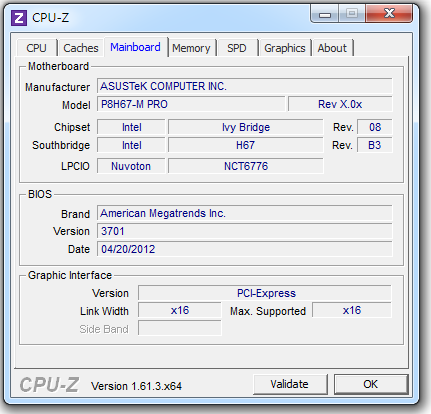Click the Rev X.0x field
The width and height of the screenshot is (431, 414).
point(340,104)
